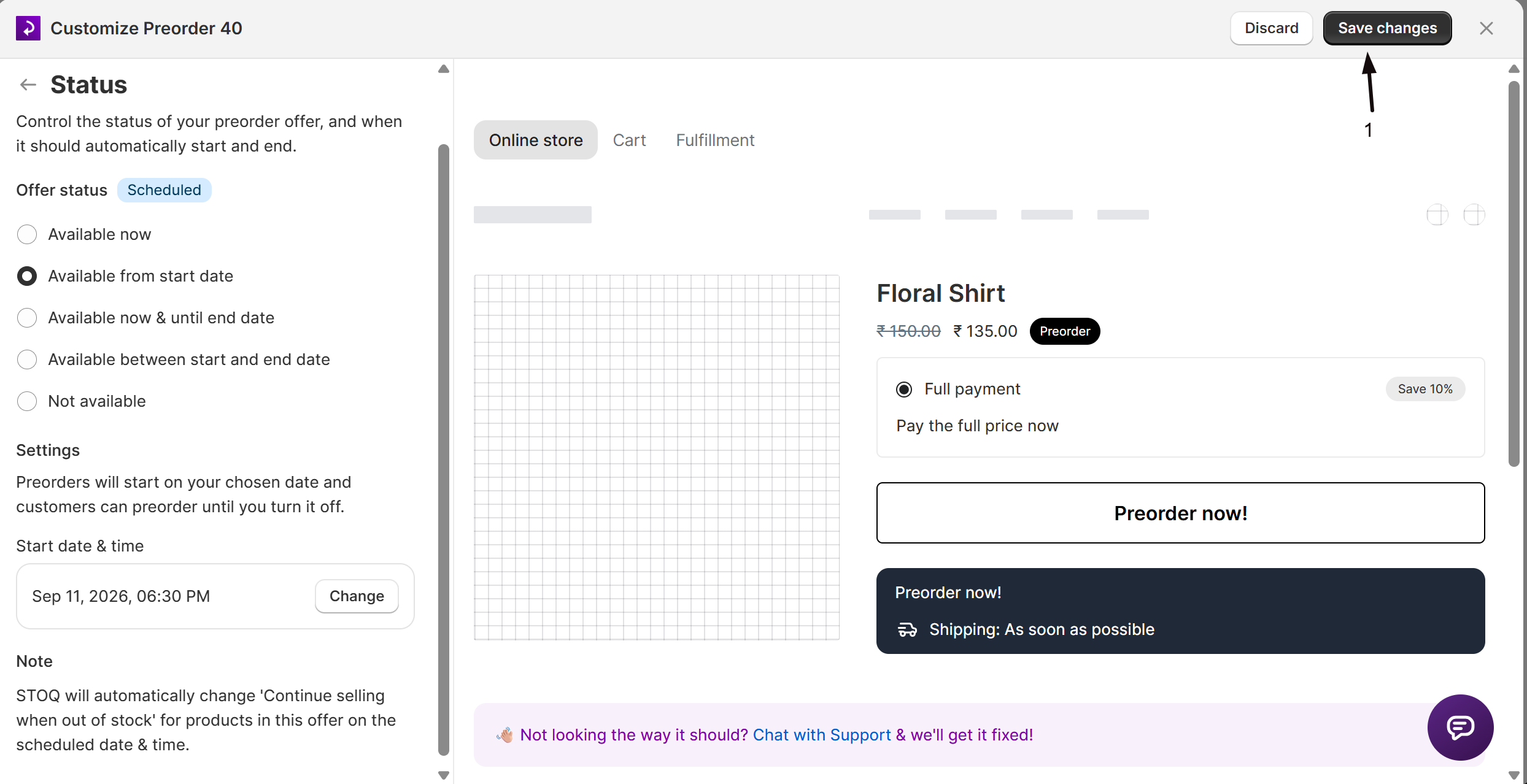Select the Available now radio option
Viewport: 1527px width, 784px height.
click(x=27, y=234)
